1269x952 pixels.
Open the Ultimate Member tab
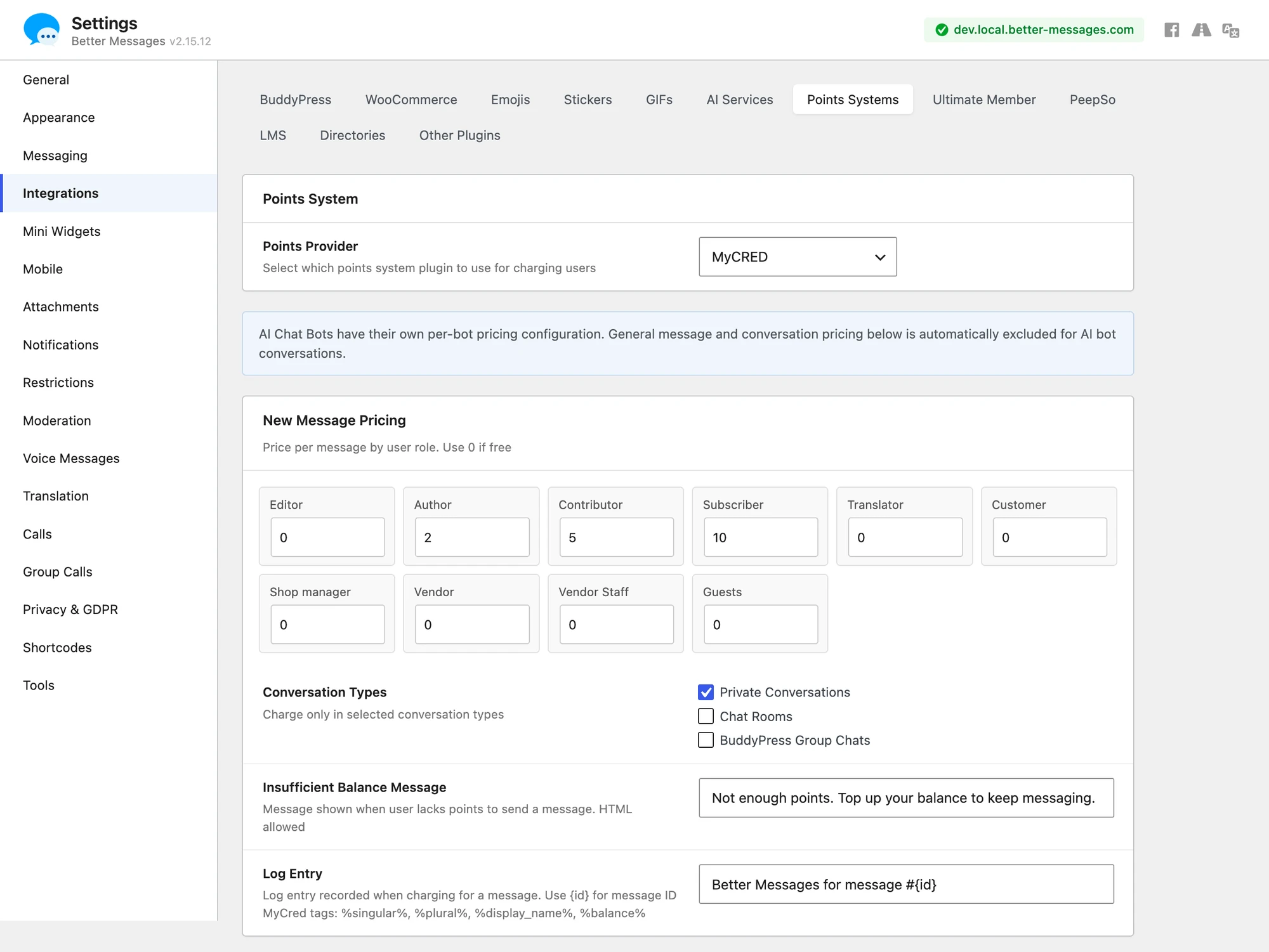983,100
